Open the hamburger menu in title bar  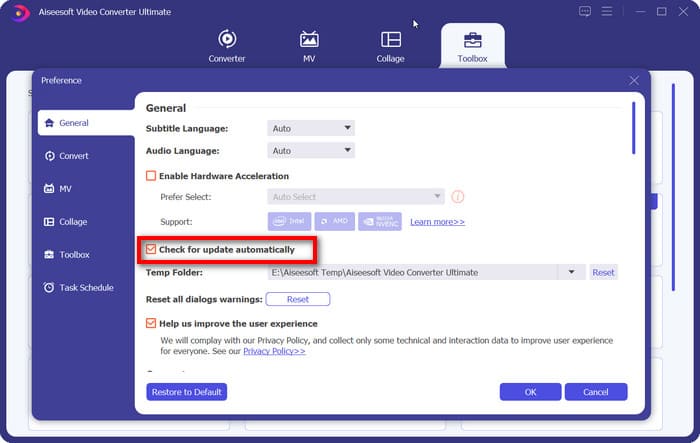tap(607, 11)
